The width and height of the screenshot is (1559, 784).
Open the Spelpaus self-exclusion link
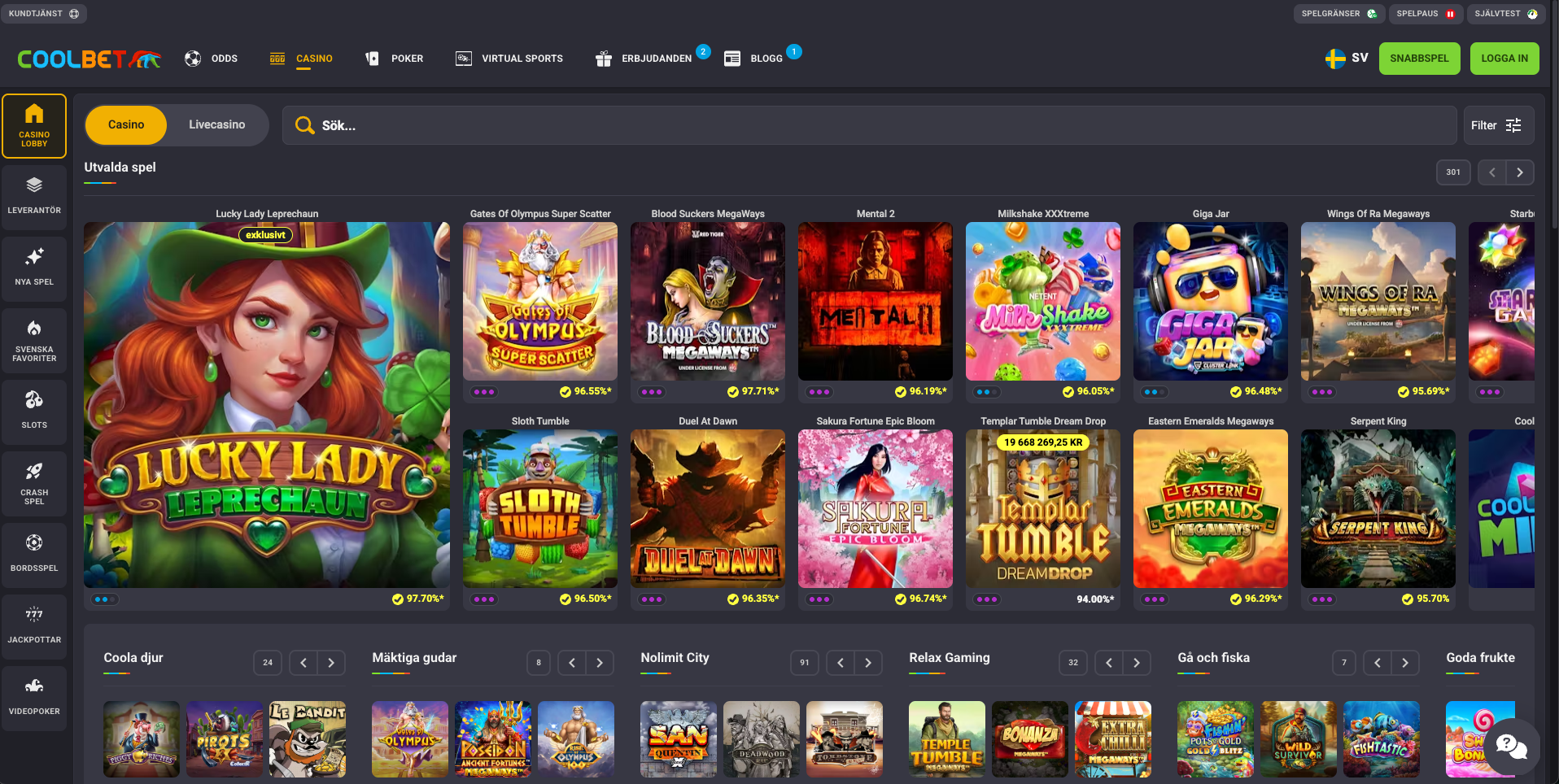pyautogui.click(x=1426, y=14)
